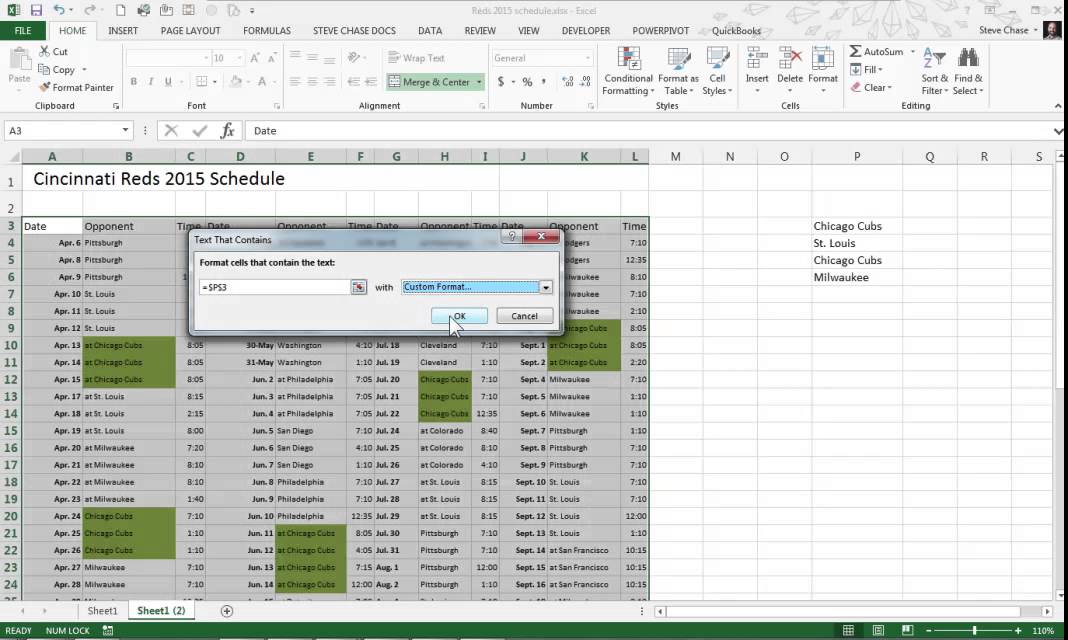This screenshot has height=640, width=1068.
Task: Switch to Page Break Preview icon
Action: click(x=907, y=630)
